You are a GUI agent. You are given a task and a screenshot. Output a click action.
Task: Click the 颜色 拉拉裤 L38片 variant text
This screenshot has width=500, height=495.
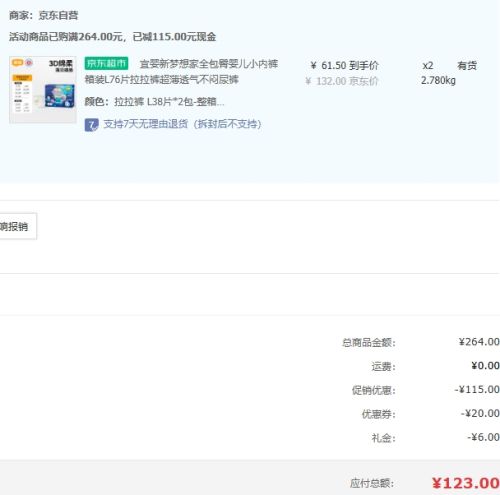(x=154, y=102)
